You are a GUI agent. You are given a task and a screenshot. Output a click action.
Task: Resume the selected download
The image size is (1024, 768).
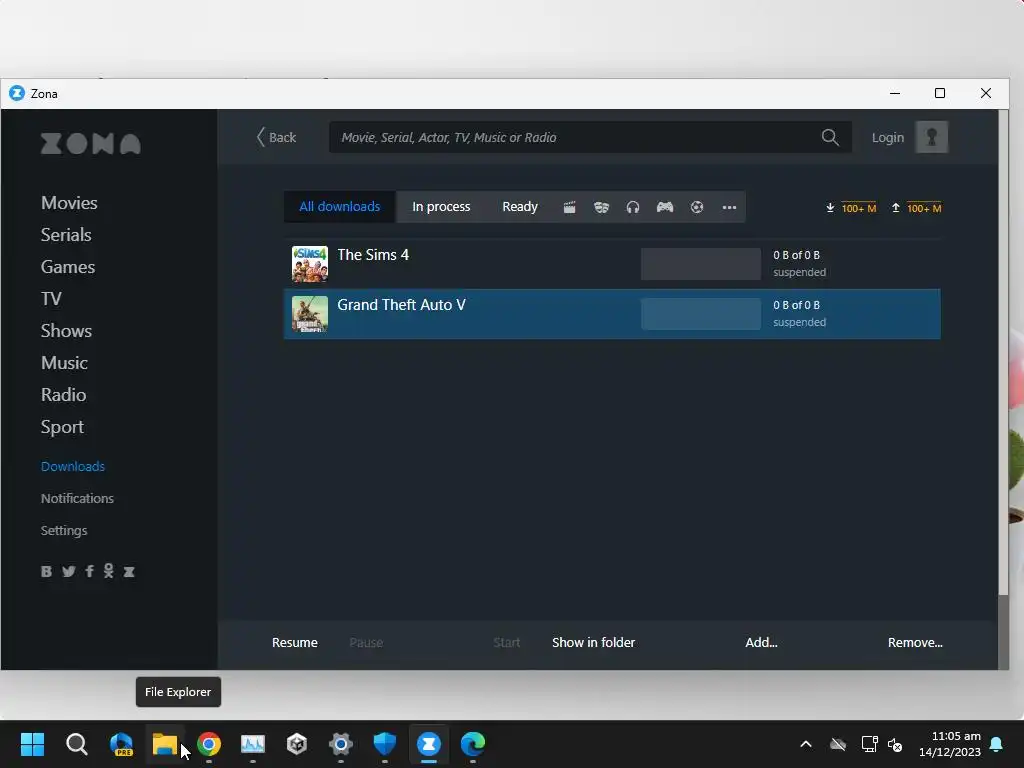pos(295,643)
